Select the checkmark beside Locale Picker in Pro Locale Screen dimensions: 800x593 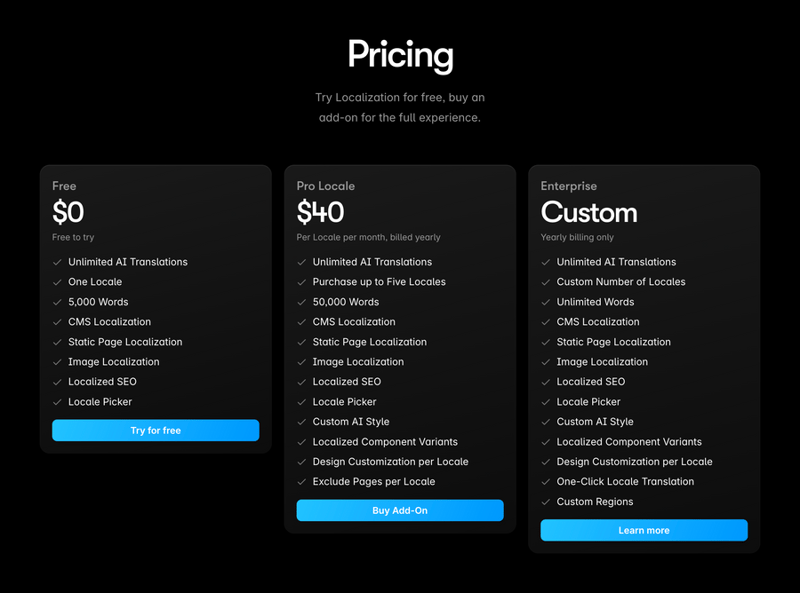coord(299,402)
